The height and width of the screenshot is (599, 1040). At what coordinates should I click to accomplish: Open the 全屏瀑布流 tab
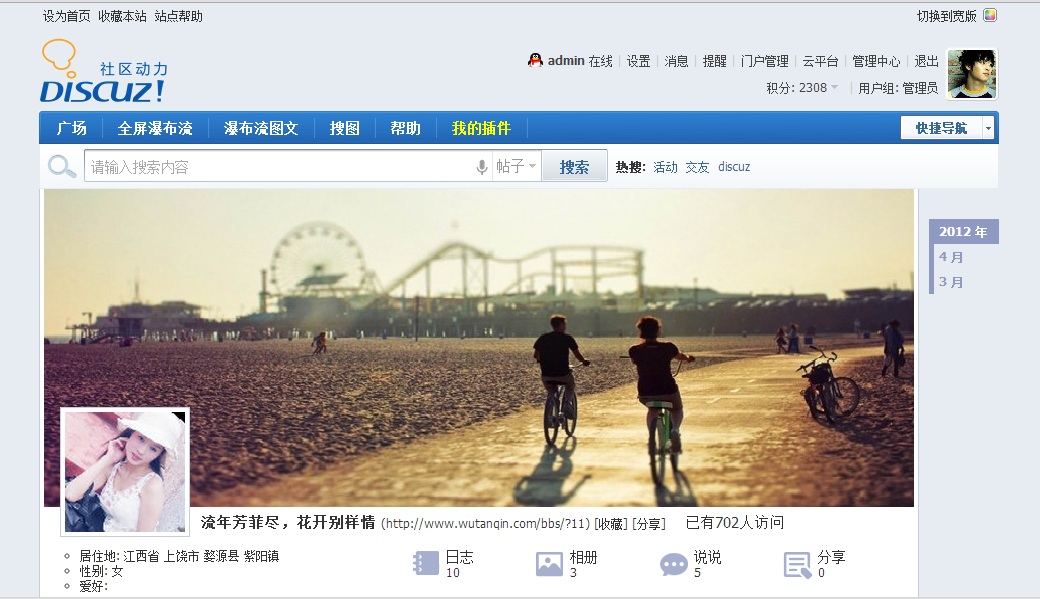(x=155, y=128)
